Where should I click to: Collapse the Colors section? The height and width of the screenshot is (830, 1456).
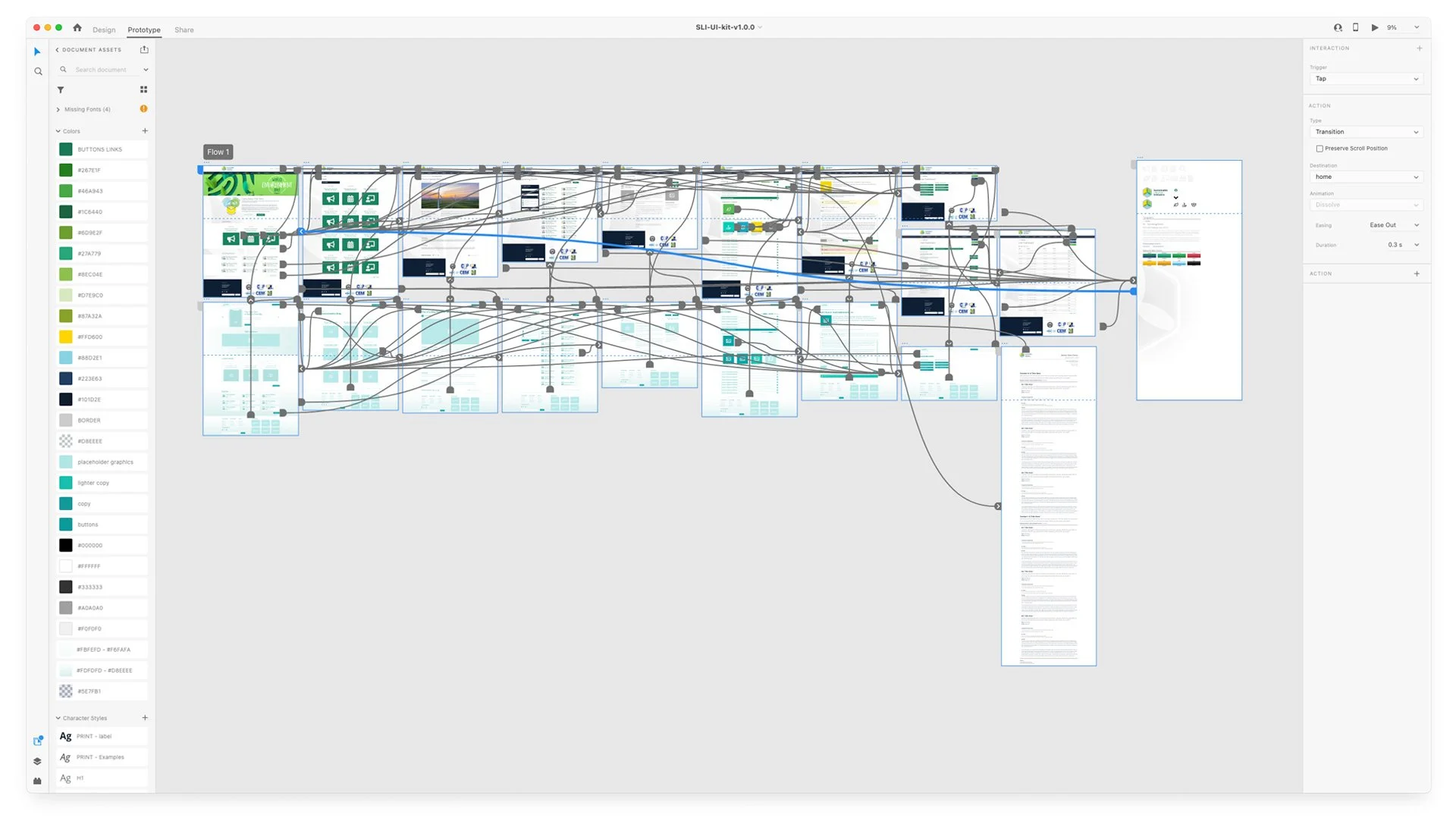[x=58, y=130]
